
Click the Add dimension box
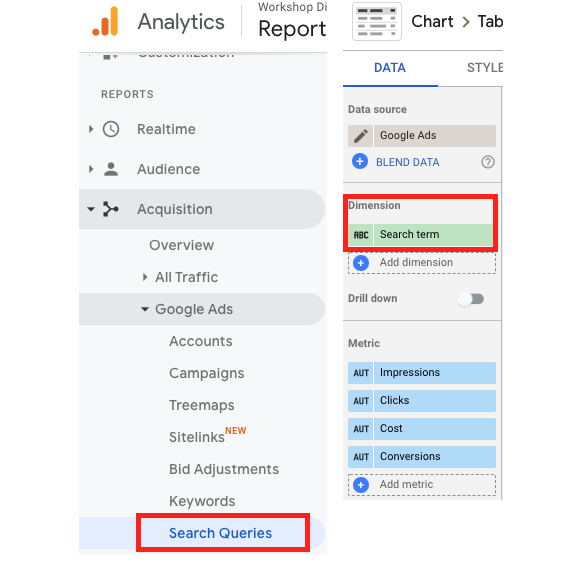point(422,263)
